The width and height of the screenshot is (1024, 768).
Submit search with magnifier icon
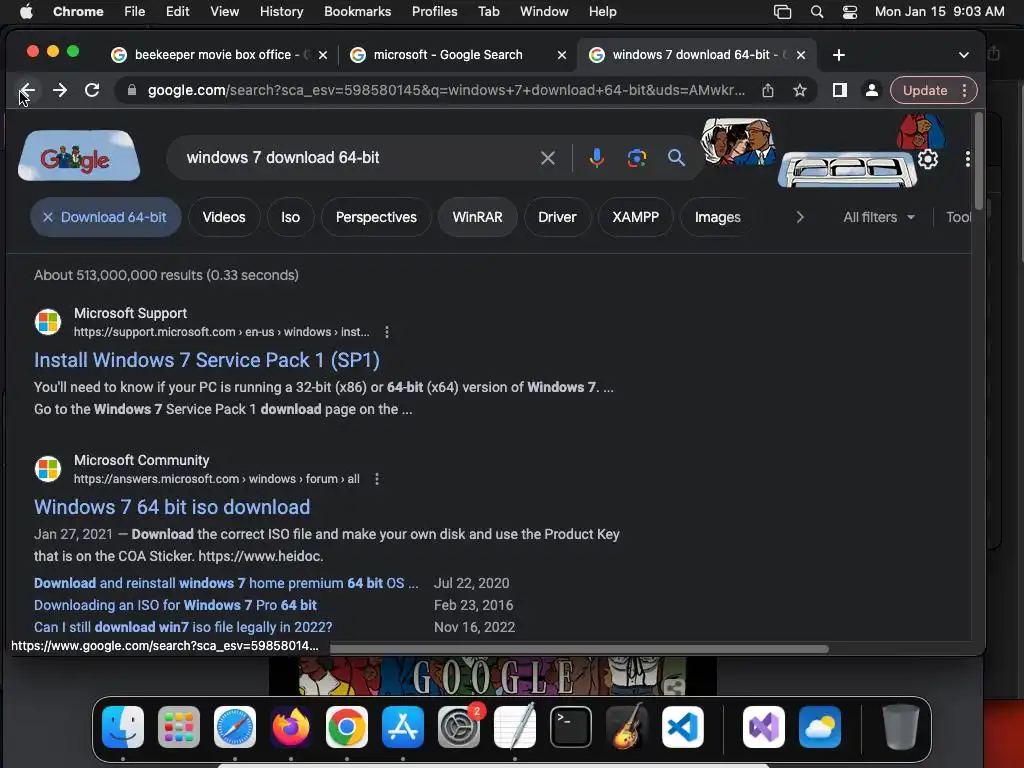coord(677,157)
